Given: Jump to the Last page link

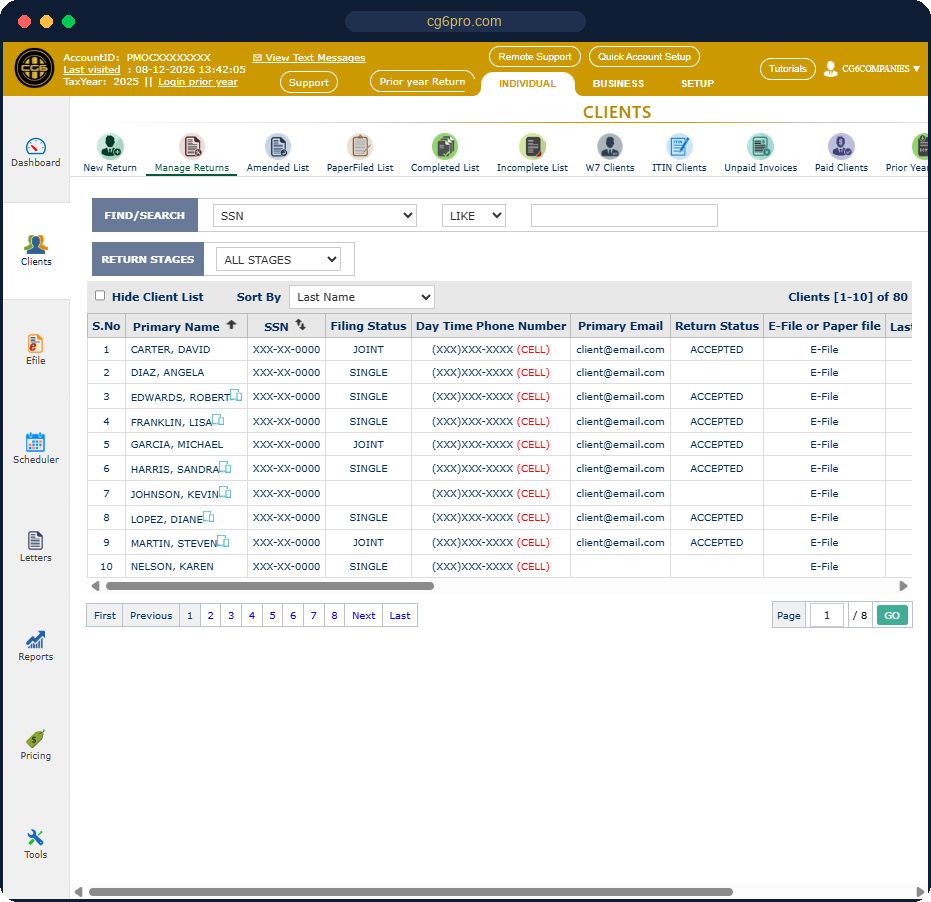Looking at the screenshot, I should tap(400, 616).
